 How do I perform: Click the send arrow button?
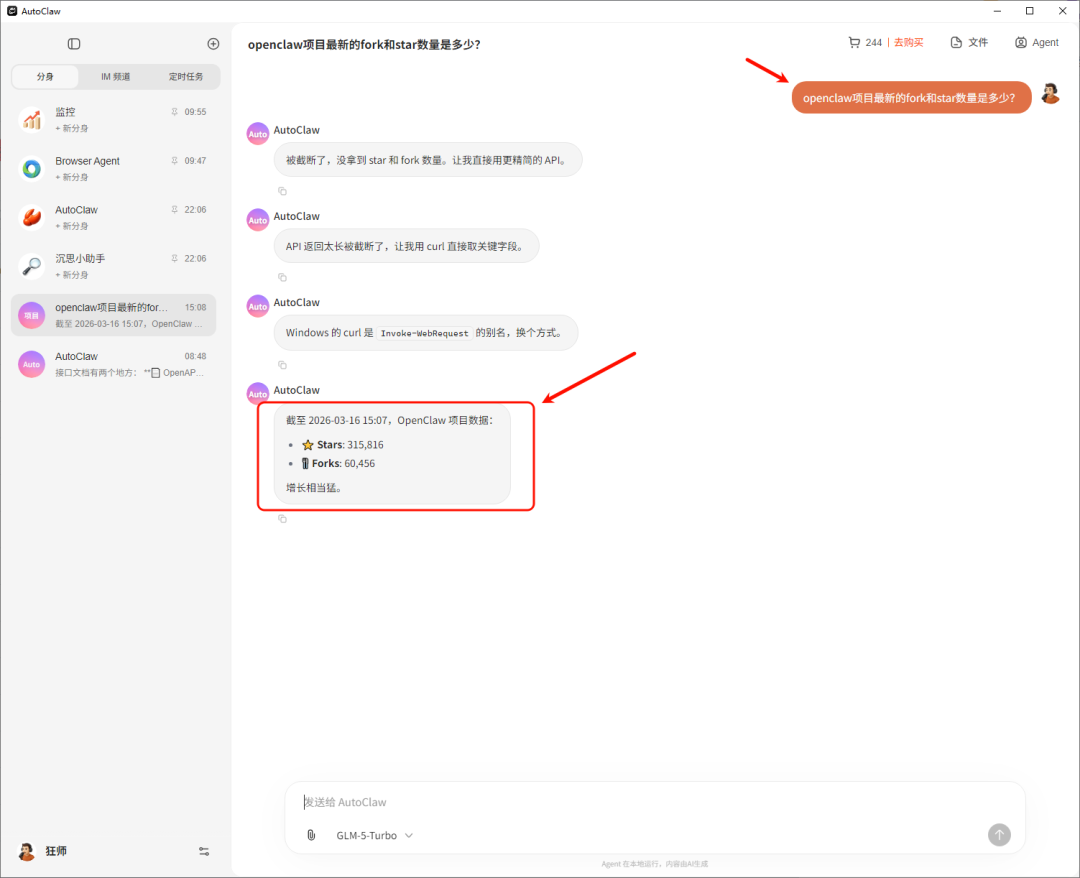(999, 835)
